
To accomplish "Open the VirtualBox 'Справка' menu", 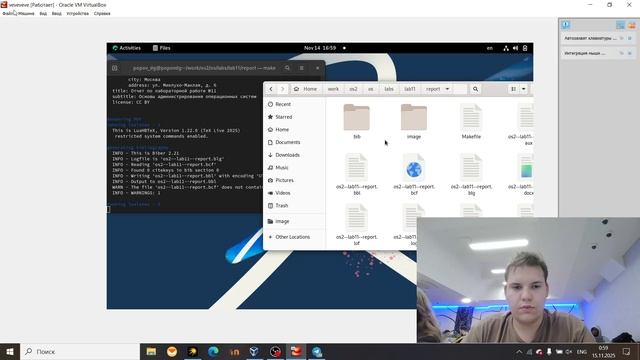I will tap(102, 13).
